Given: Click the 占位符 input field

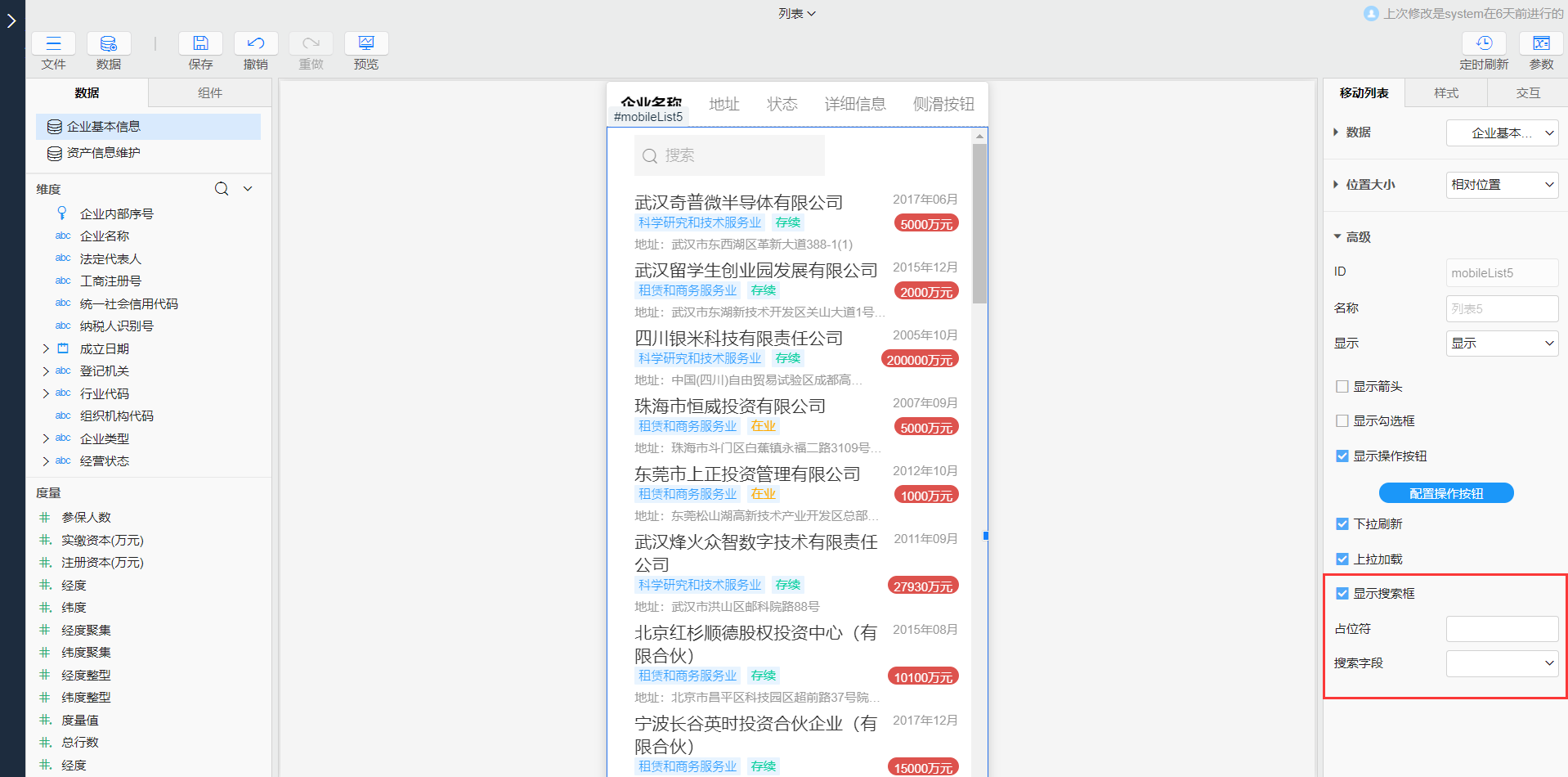Looking at the screenshot, I should [1501, 628].
